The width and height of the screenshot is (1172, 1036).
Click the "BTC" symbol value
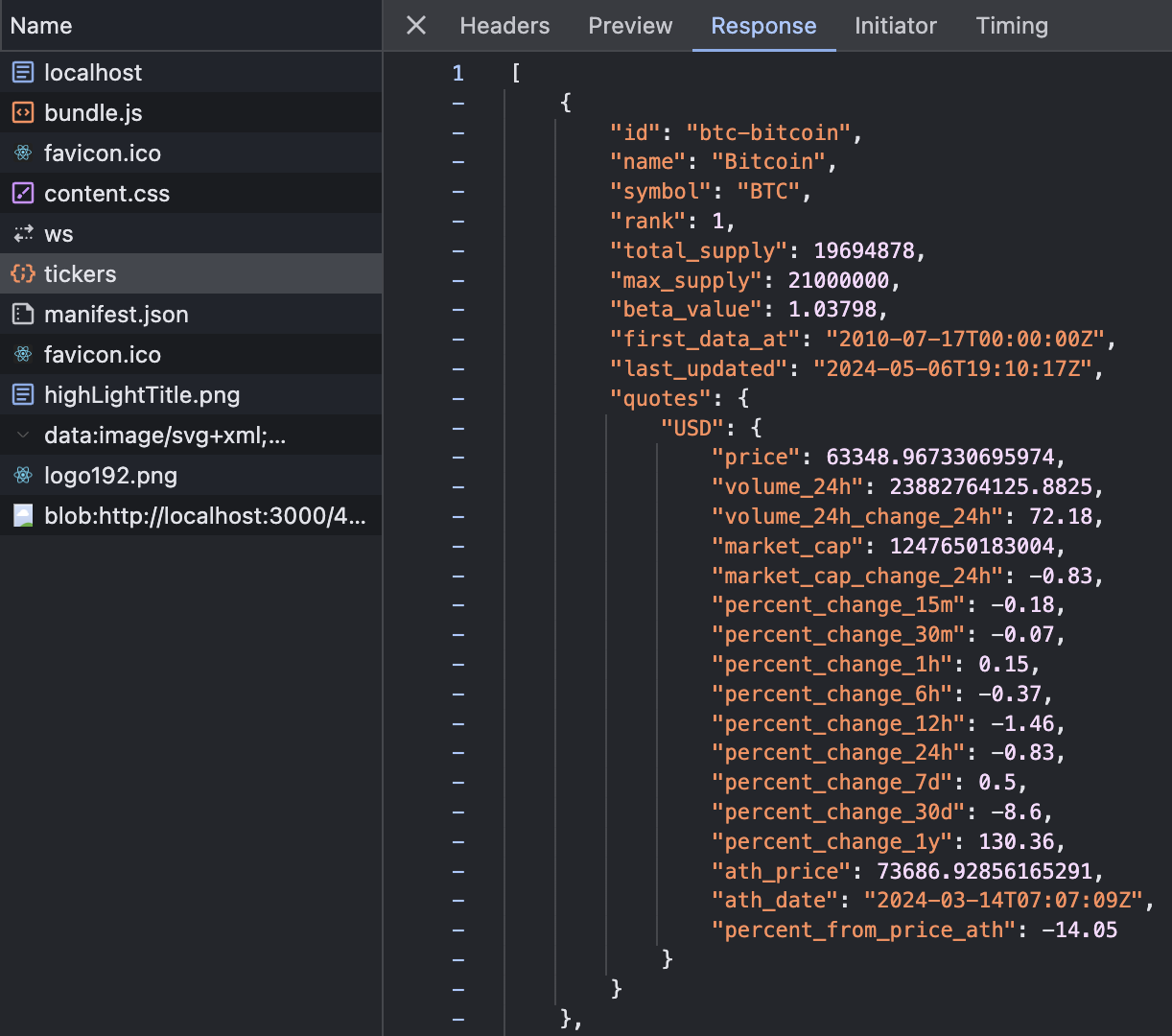pyautogui.click(x=768, y=192)
